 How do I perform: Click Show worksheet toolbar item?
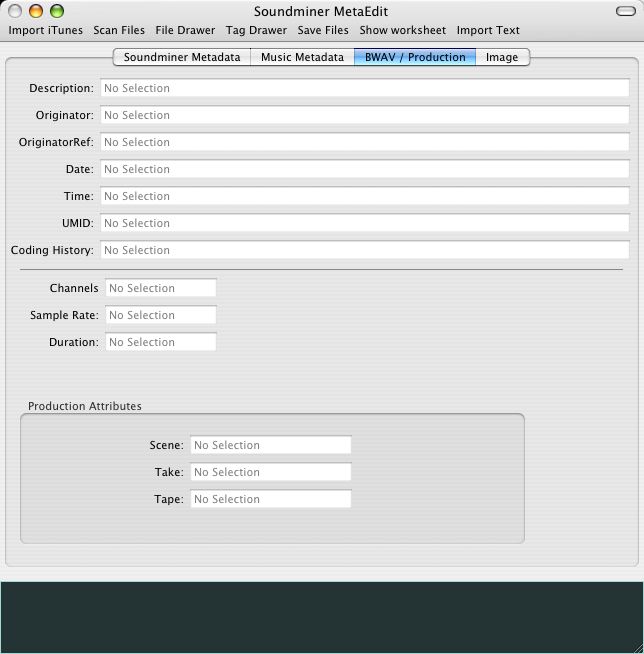tap(403, 30)
